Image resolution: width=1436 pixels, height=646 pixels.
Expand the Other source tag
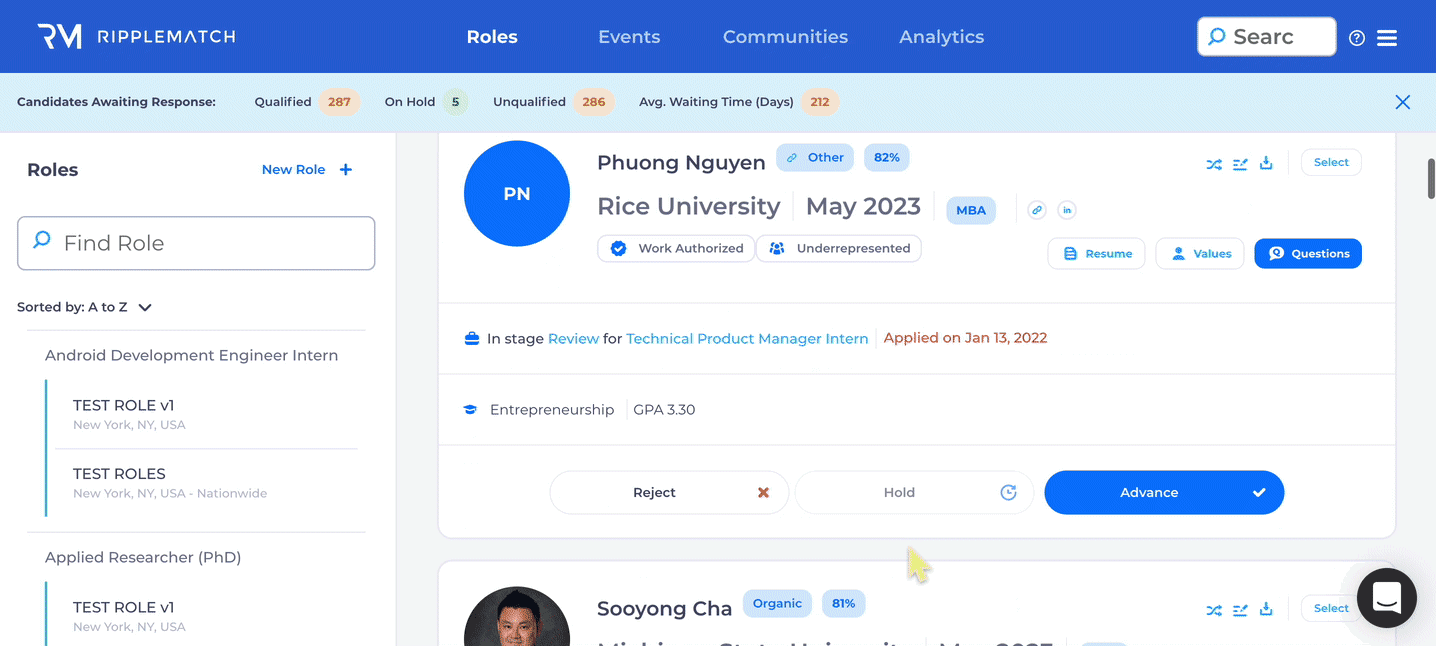coord(814,157)
